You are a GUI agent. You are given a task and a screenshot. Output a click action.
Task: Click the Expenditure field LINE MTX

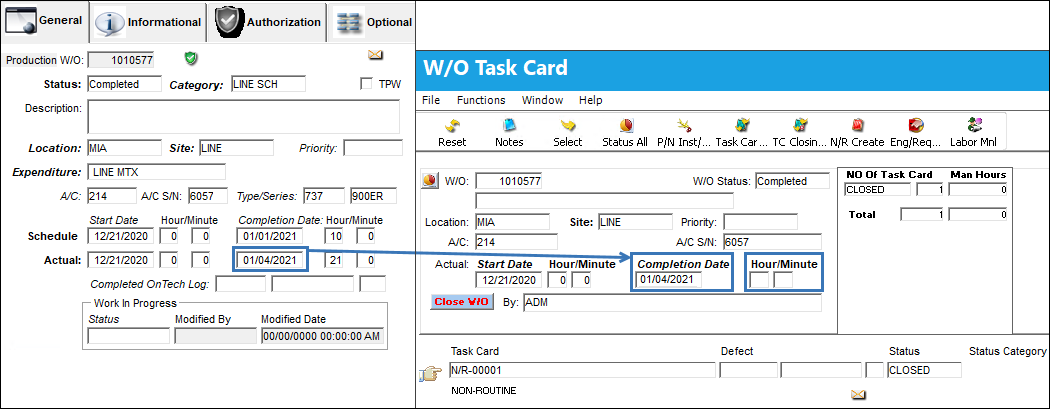pyautogui.click(x=157, y=171)
